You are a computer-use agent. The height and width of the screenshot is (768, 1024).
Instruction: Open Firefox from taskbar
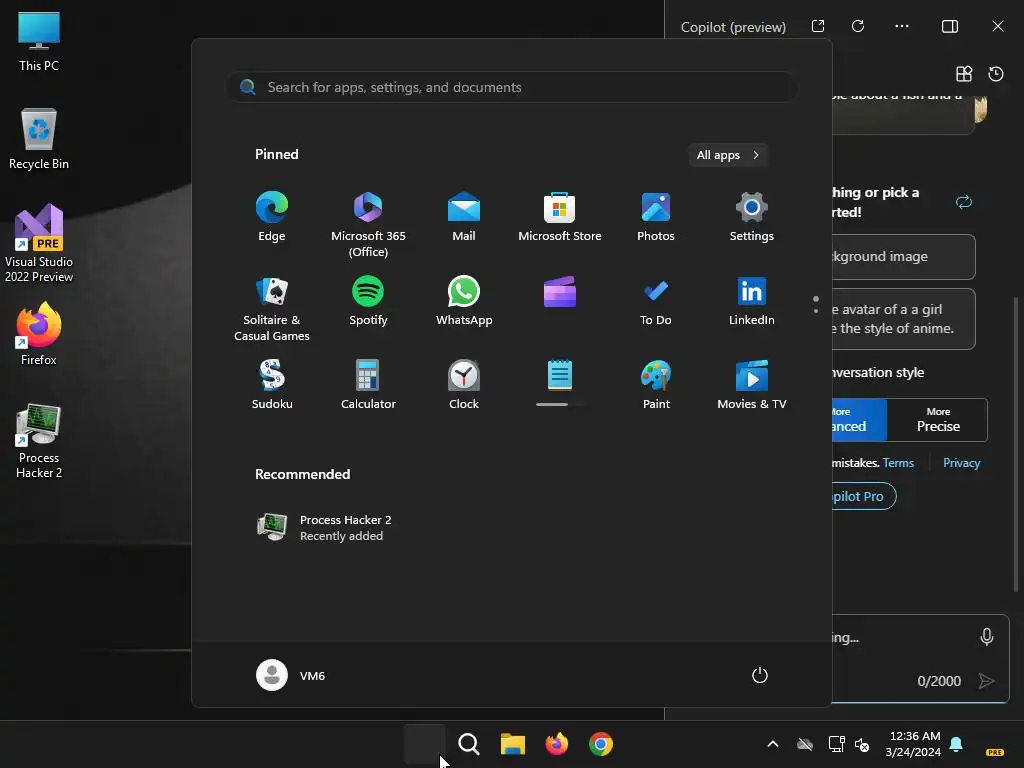tap(556, 744)
